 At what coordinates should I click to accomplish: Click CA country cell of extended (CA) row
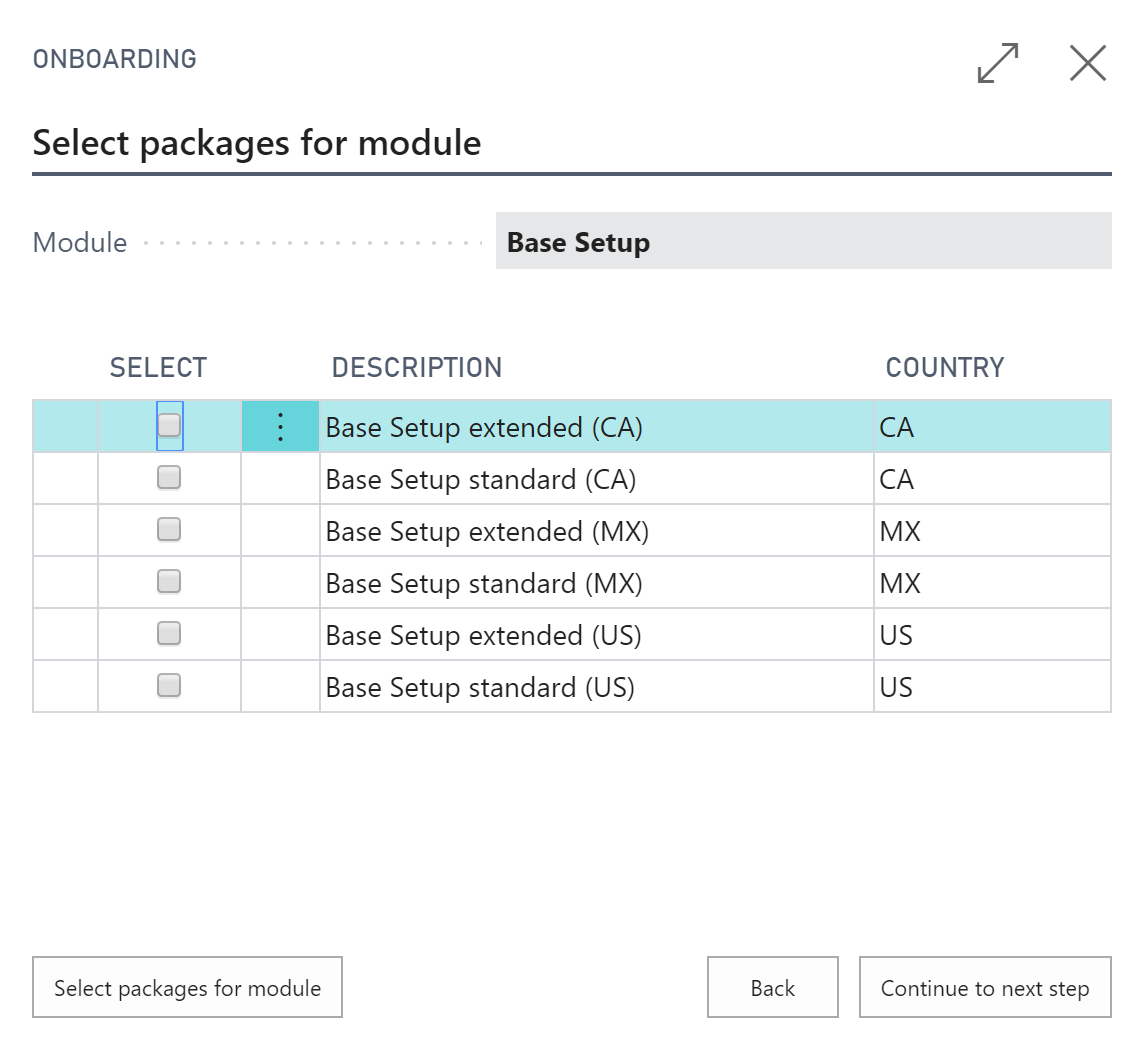click(x=992, y=426)
